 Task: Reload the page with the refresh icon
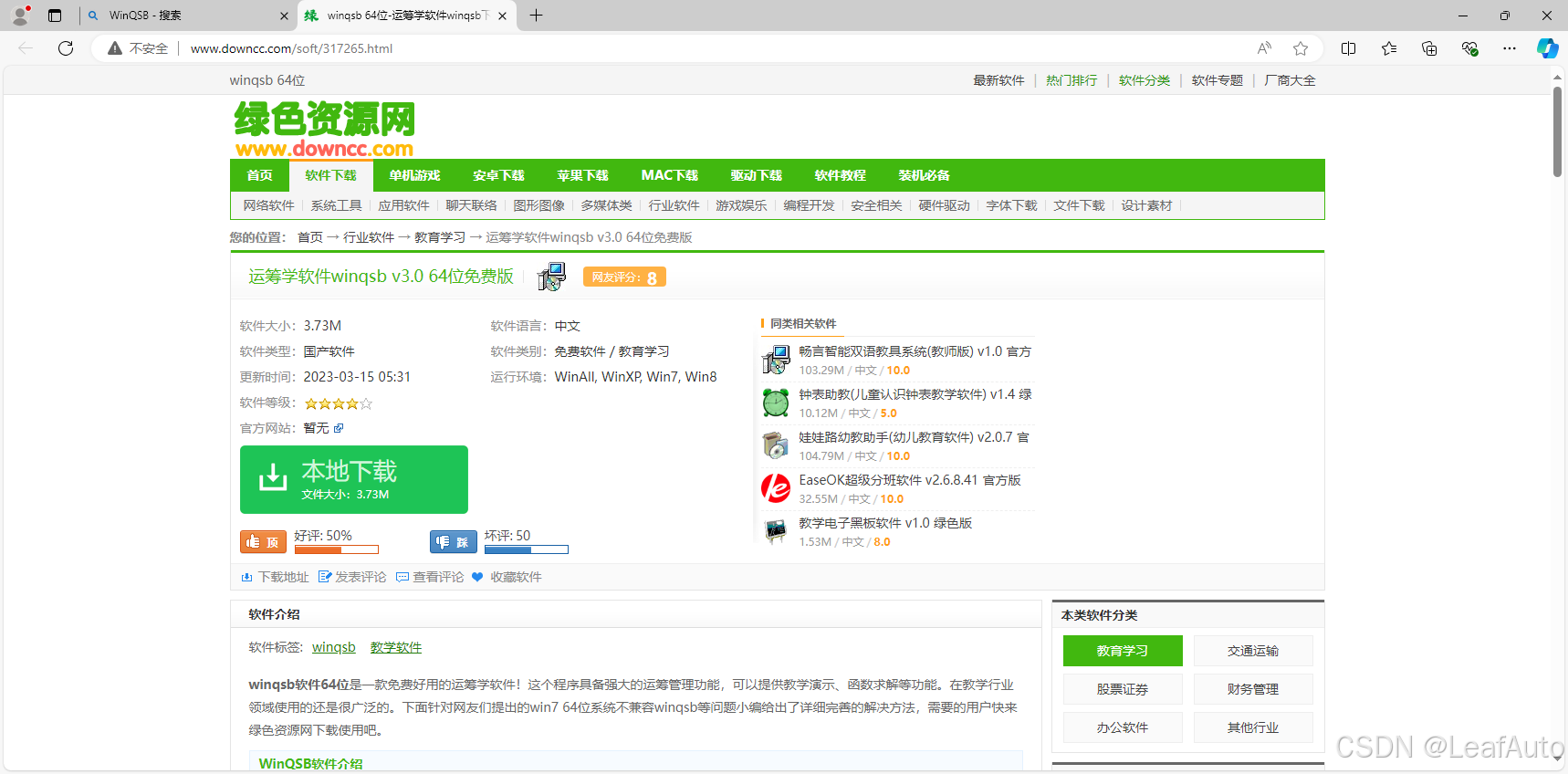(x=66, y=48)
